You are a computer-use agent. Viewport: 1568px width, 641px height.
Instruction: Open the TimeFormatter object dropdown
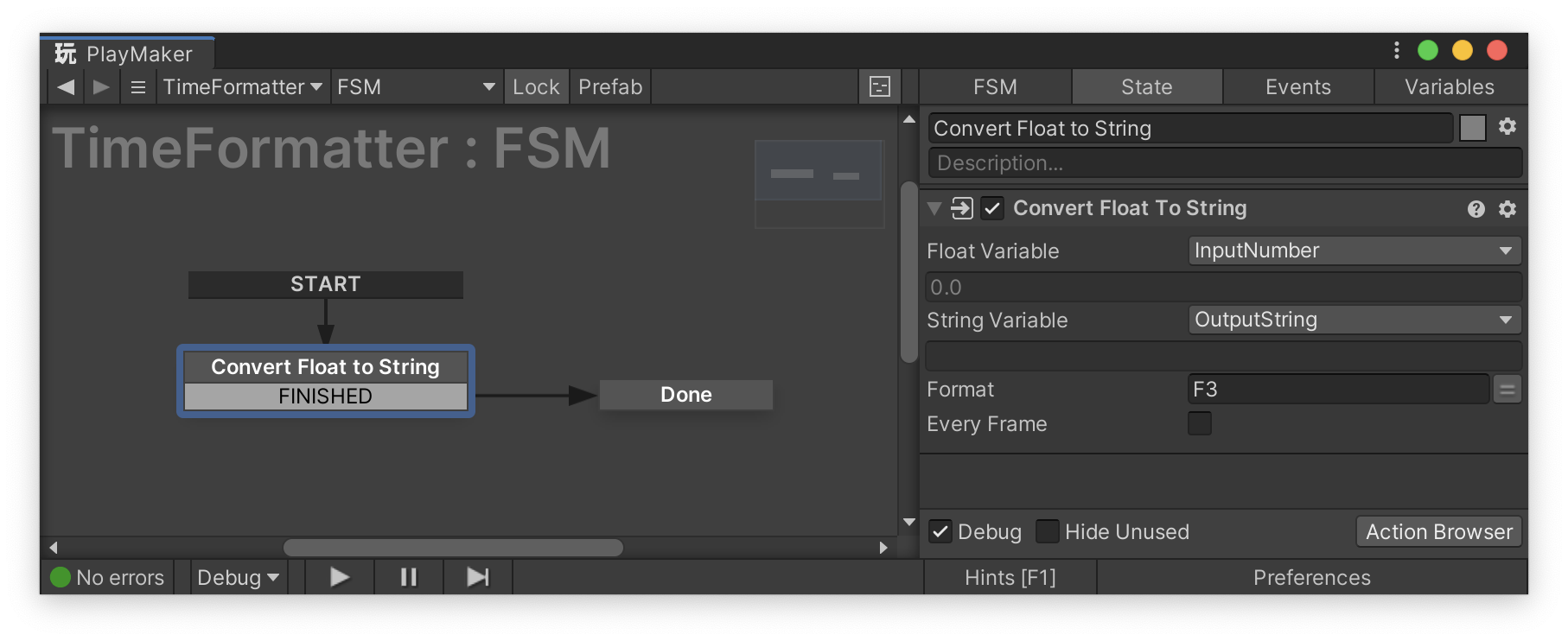[243, 86]
